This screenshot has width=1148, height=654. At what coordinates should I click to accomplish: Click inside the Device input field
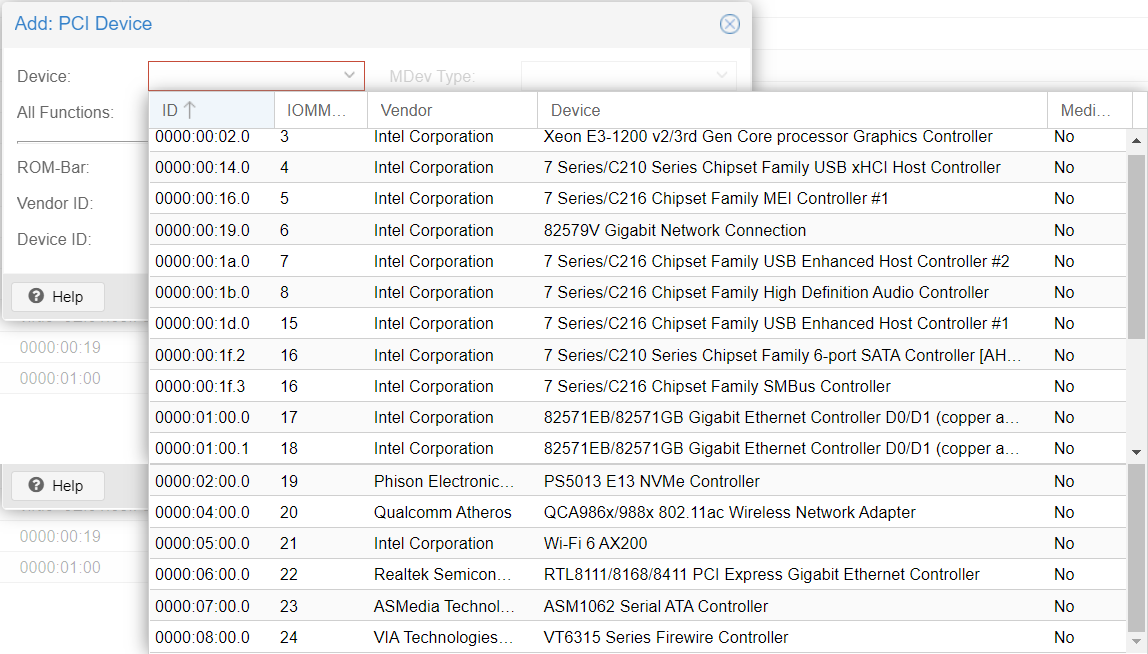pyautogui.click(x=243, y=75)
